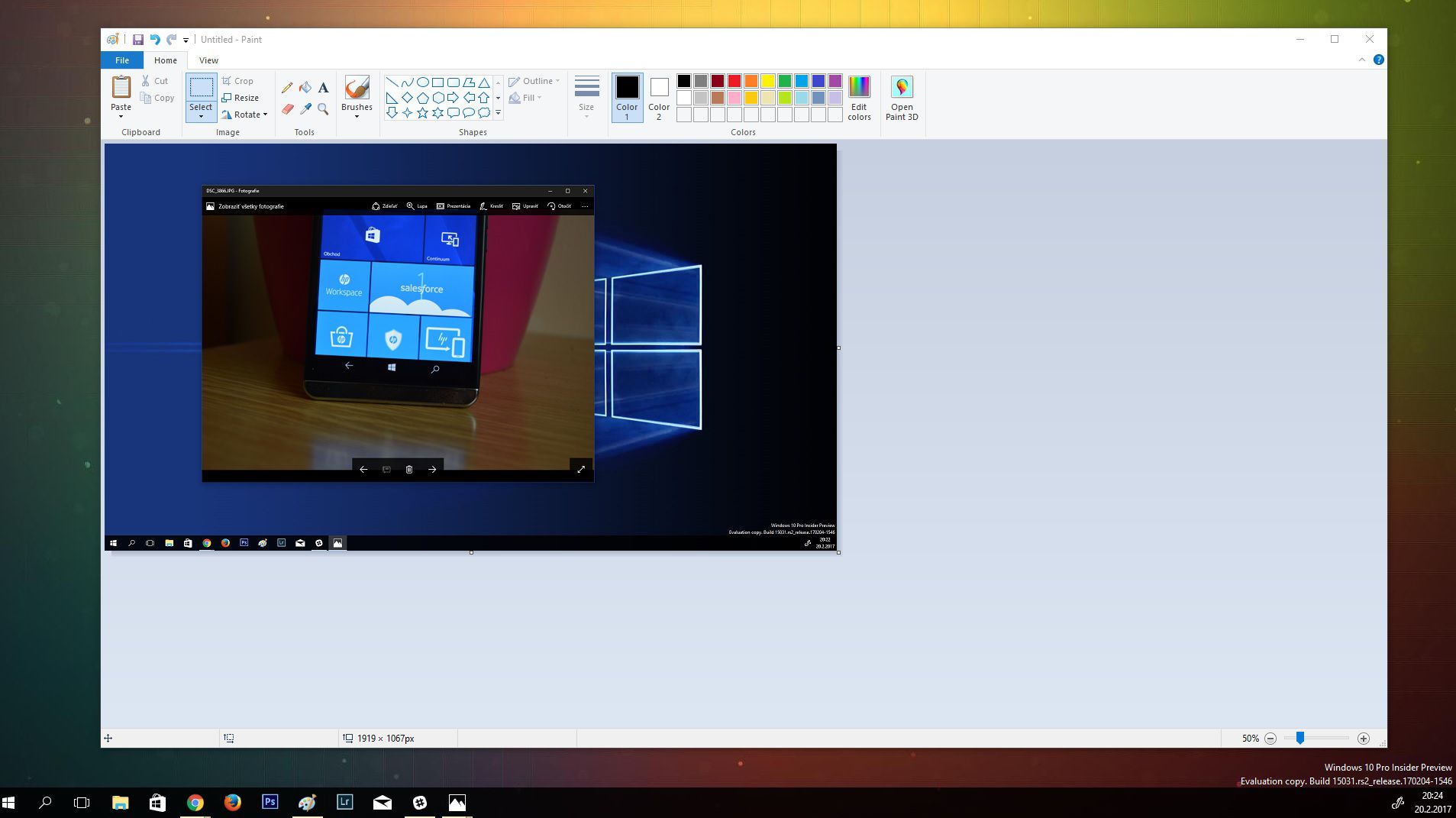Switch to the Home tab

[165, 60]
